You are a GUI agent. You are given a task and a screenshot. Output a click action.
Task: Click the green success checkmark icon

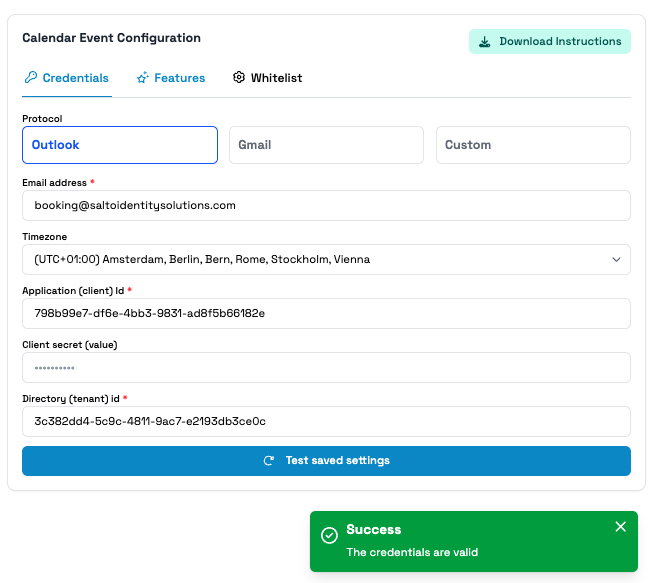click(329, 536)
